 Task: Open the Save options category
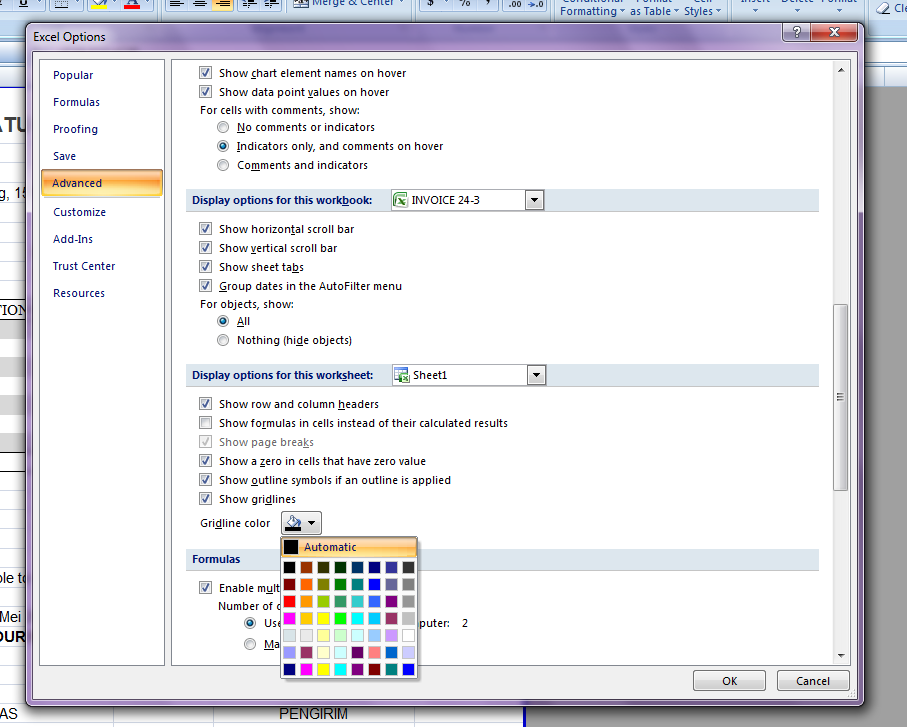(64, 156)
